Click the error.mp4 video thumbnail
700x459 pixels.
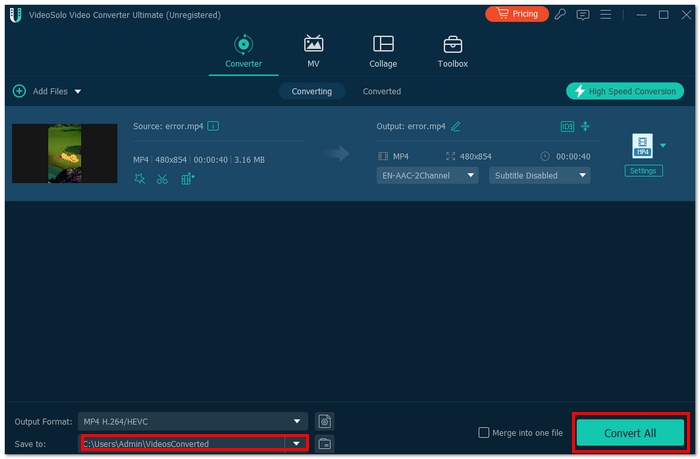click(x=65, y=153)
